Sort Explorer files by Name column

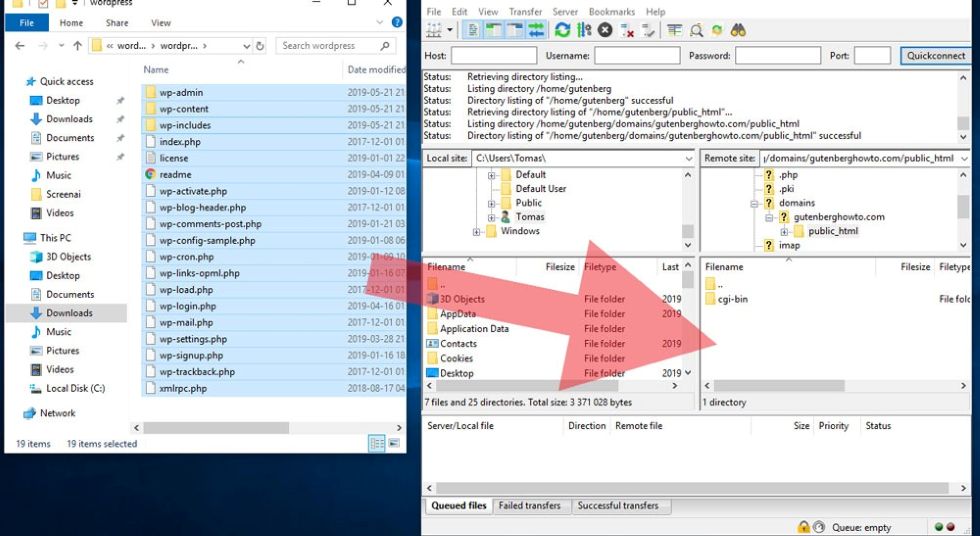point(156,69)
